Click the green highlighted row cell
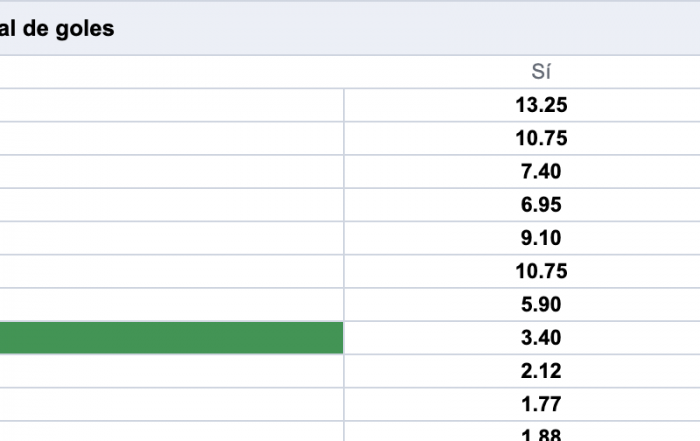Image resolution: width=700 pixels, height=441 pixels. (x=171, y=338)
